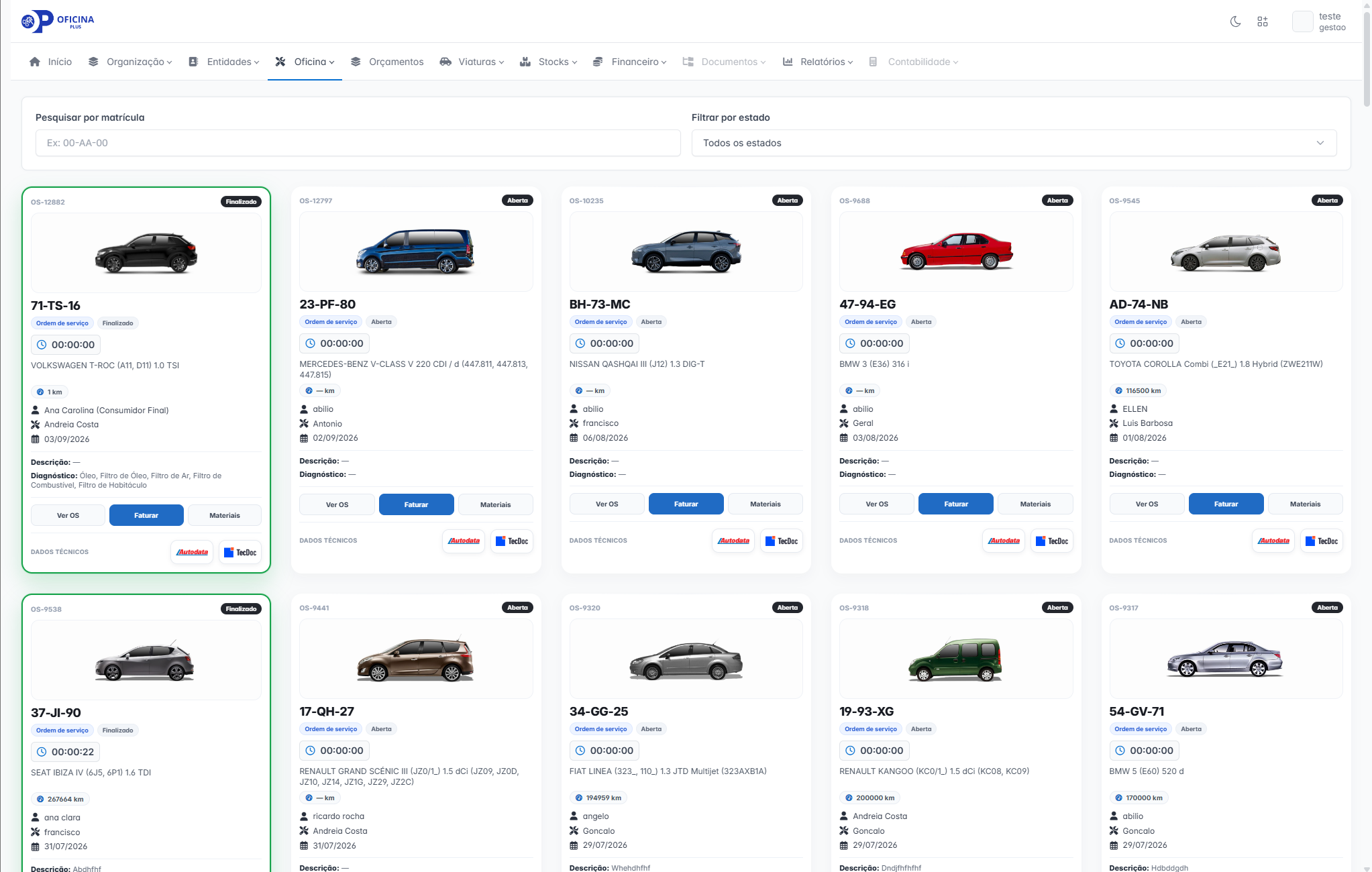Image resolution: width=1372 pixels, height=872 pixels.
Task: Click the odometer icon beside 194959 km
Action: 579,798
